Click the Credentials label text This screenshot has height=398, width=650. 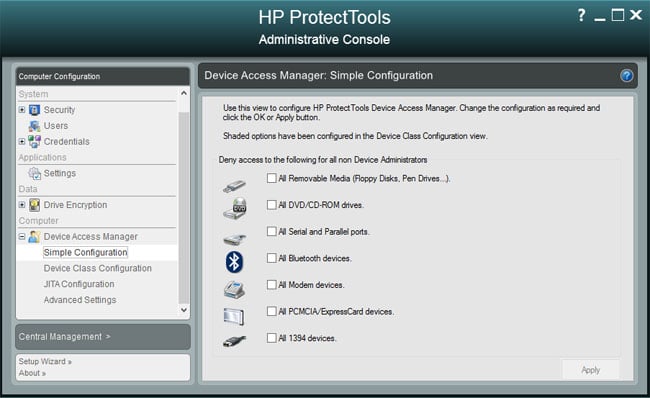click(67, 141)
